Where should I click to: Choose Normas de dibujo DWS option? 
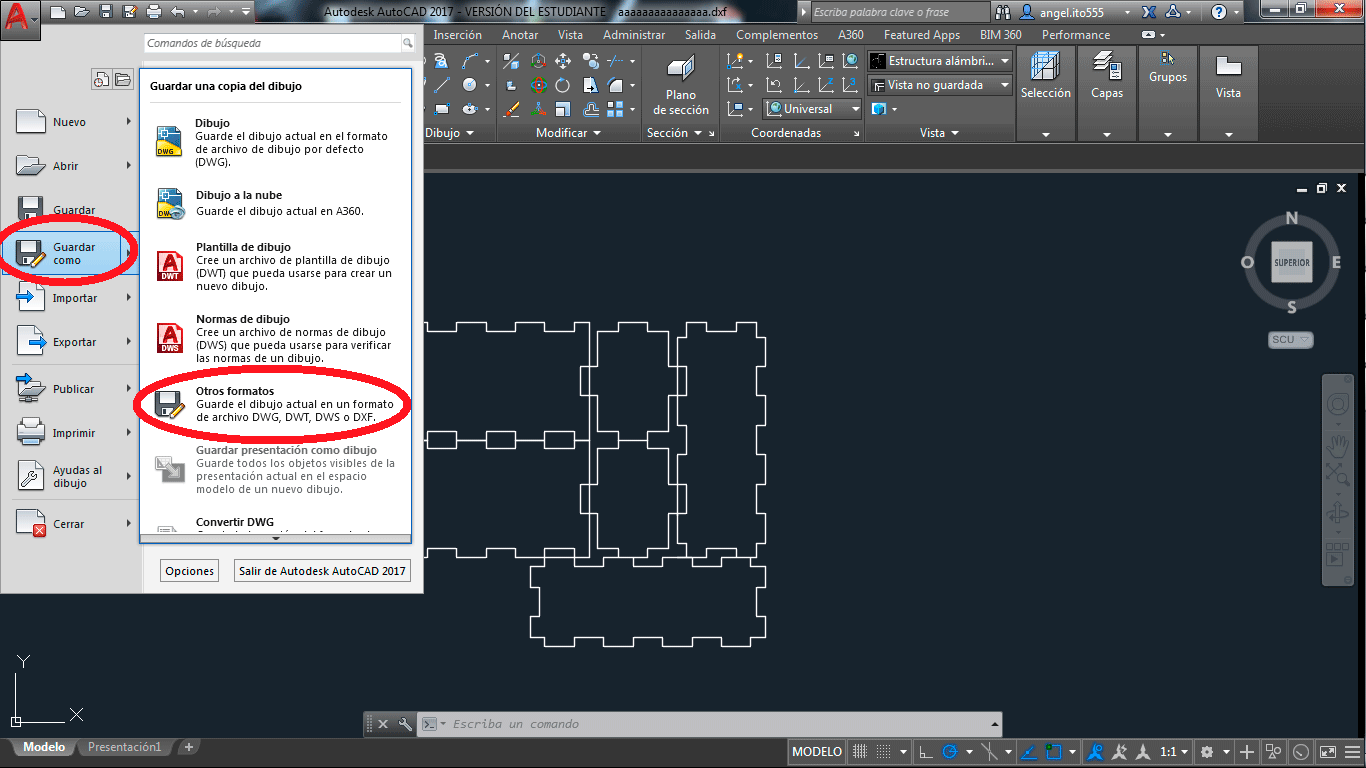pos(275,339)
